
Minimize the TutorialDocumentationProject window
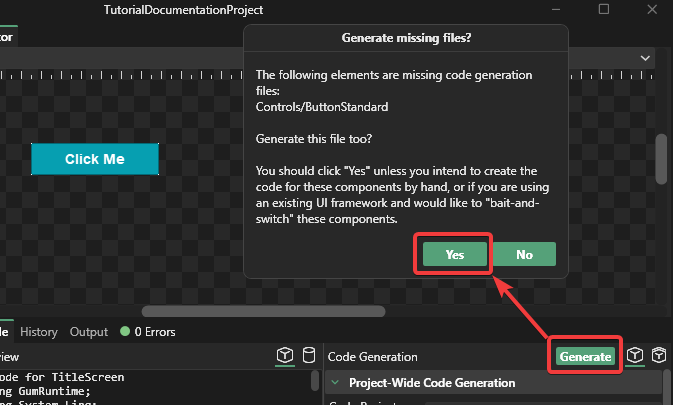[x=557, y=10]
